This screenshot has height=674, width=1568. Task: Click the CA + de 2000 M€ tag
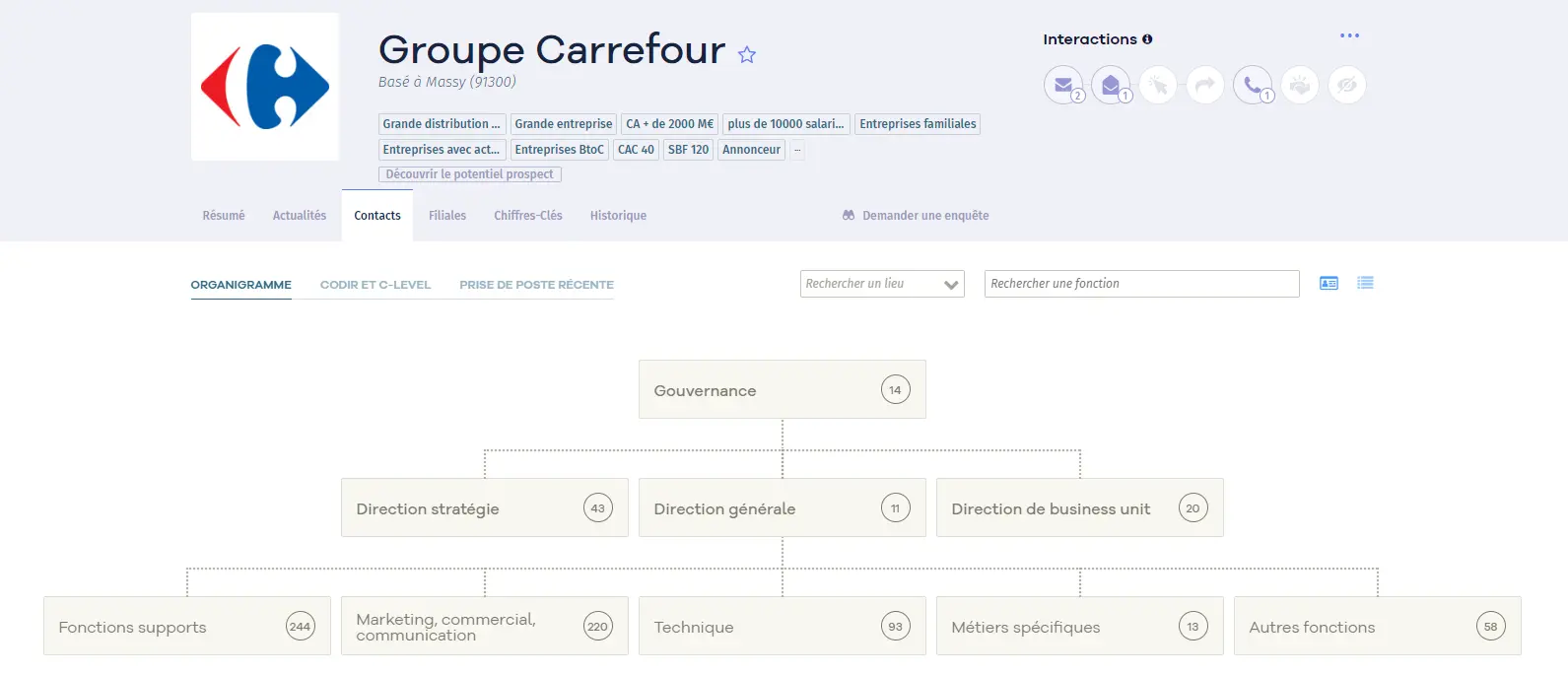click(670, 123)
